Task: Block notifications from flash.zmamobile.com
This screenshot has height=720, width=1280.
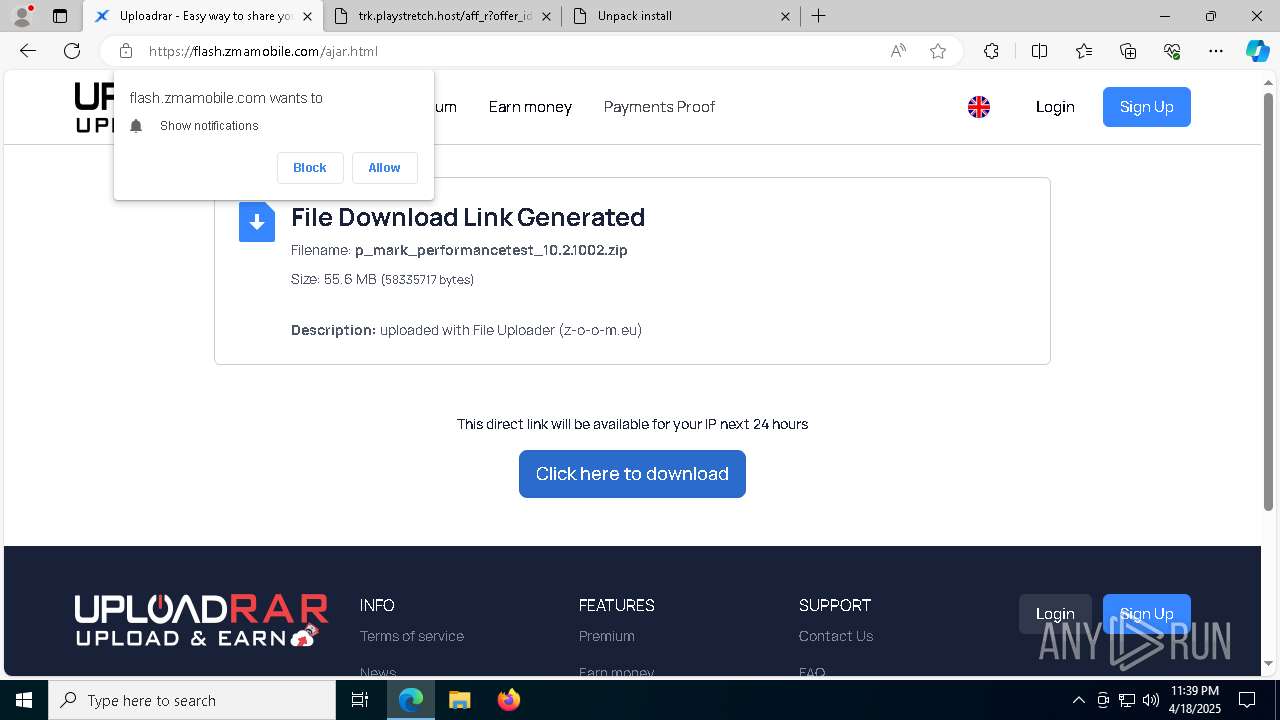Action: [310, 168]
